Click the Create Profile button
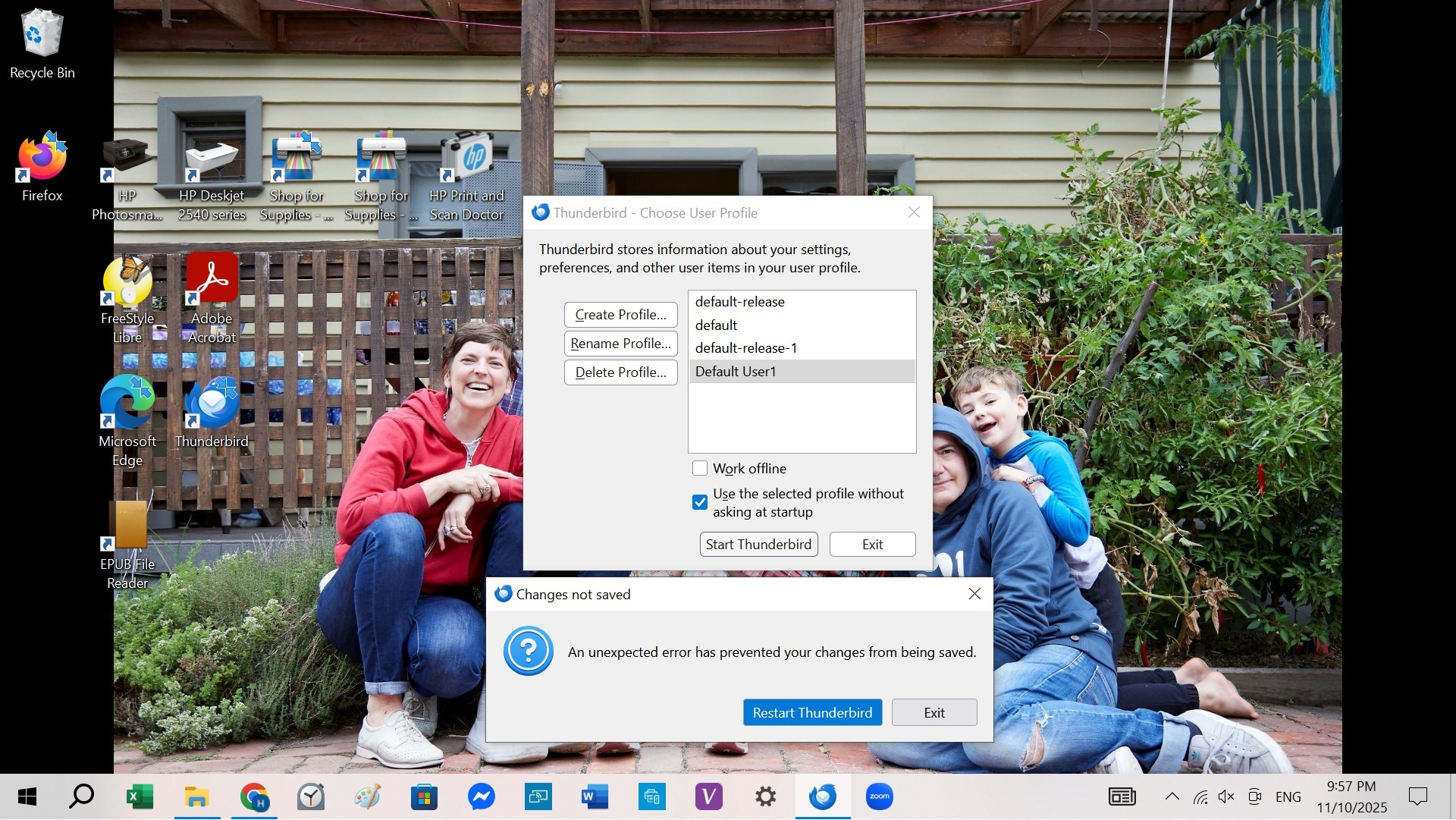1456x820 pixels. click(x=620, y=315)
